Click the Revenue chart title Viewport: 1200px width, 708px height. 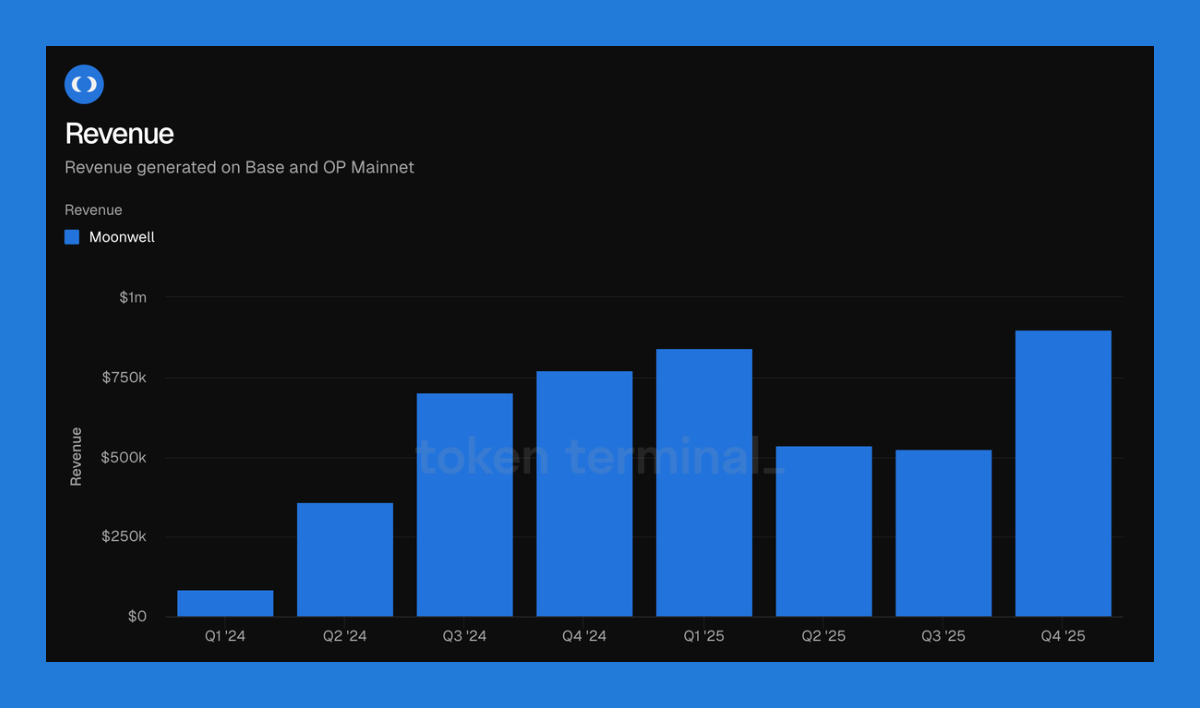(x=119, y=134)
